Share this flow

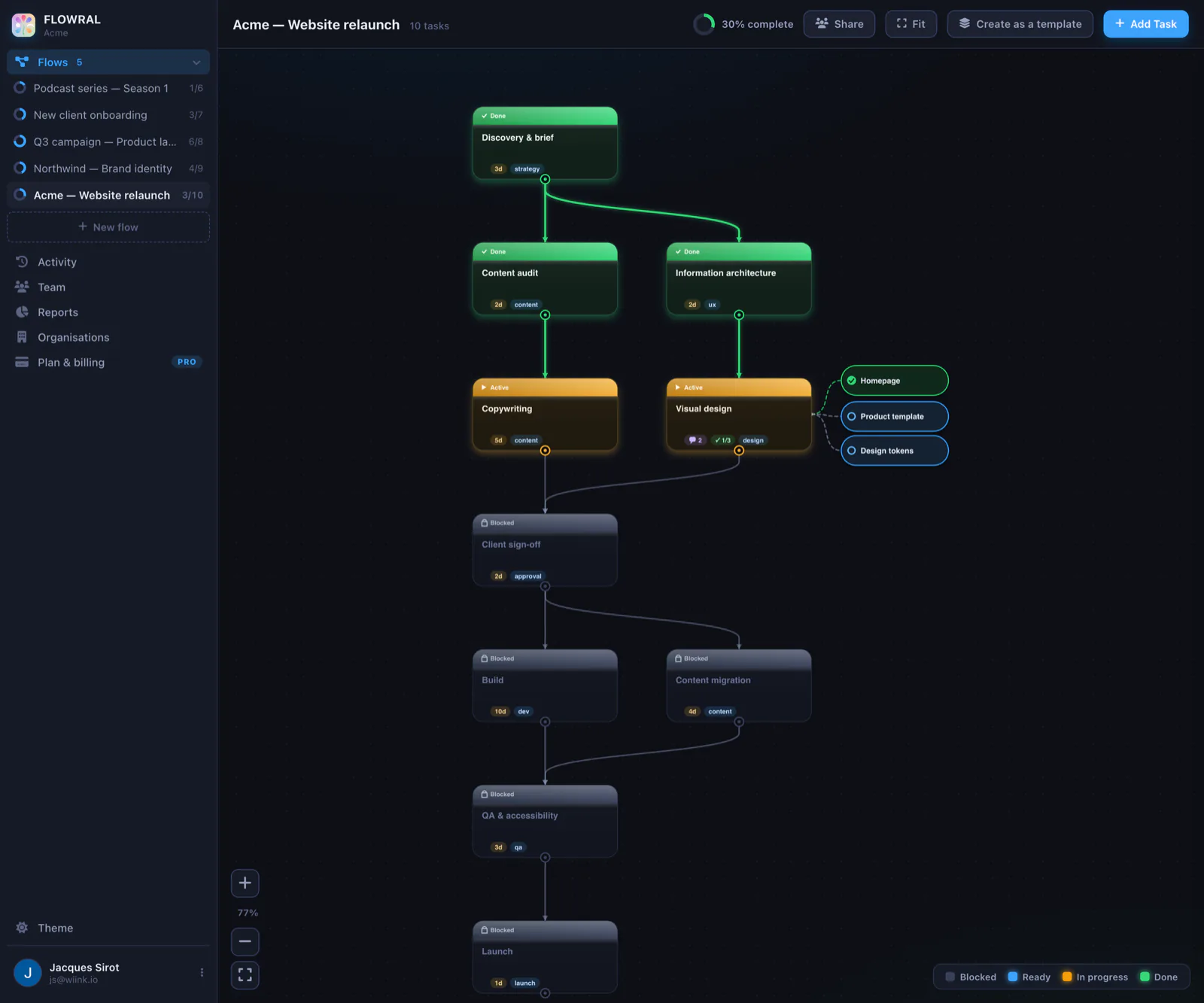[x=839, y=24]
